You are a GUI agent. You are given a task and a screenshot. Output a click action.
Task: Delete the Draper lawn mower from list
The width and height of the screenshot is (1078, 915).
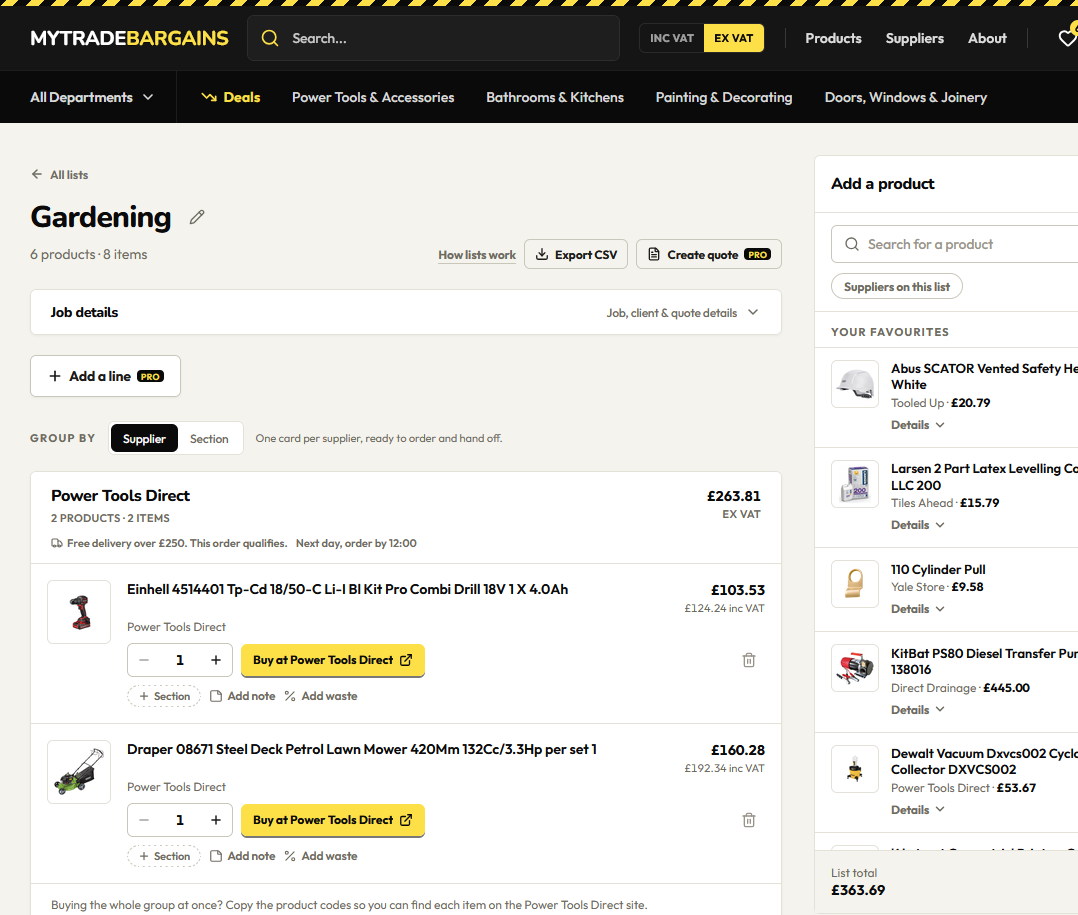coord(749,820)
